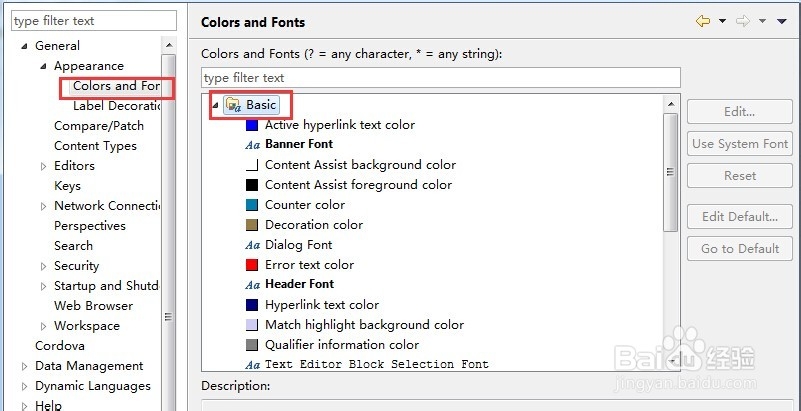Viewport: 801px width, 411px height.
Task: Select the red Error text color swatch
Action: [x=252, y=265]
